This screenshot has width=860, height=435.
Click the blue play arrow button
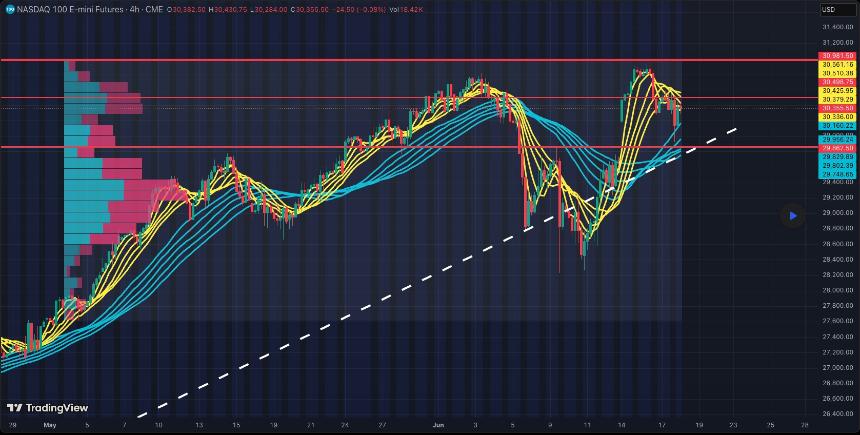click(x=793, y=216)
